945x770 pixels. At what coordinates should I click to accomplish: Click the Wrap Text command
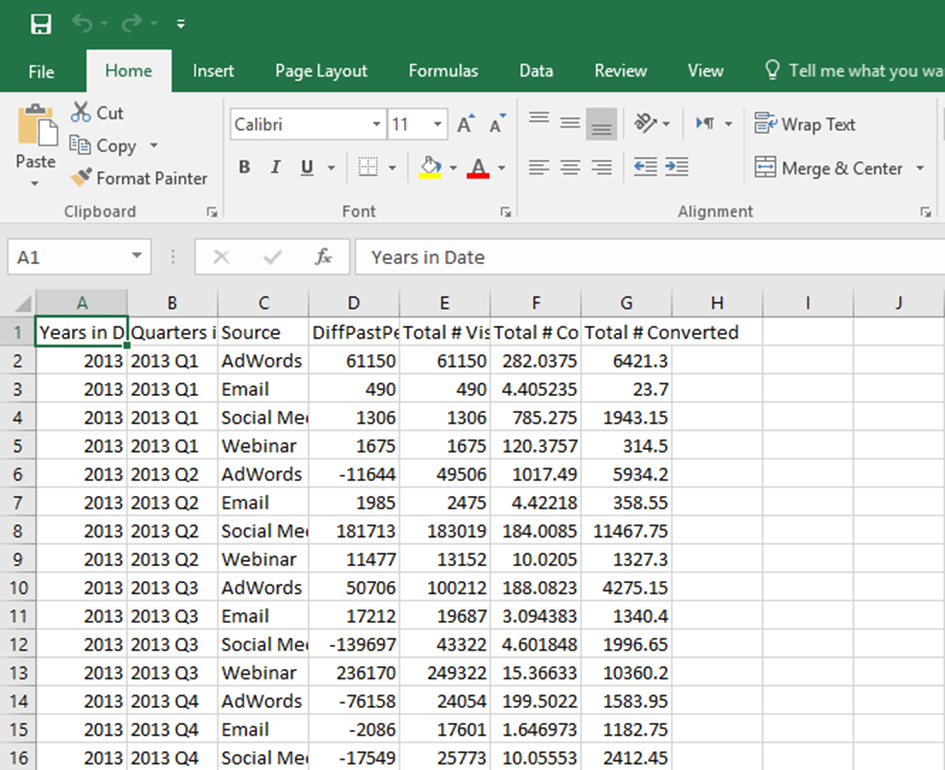pos(806,124)
